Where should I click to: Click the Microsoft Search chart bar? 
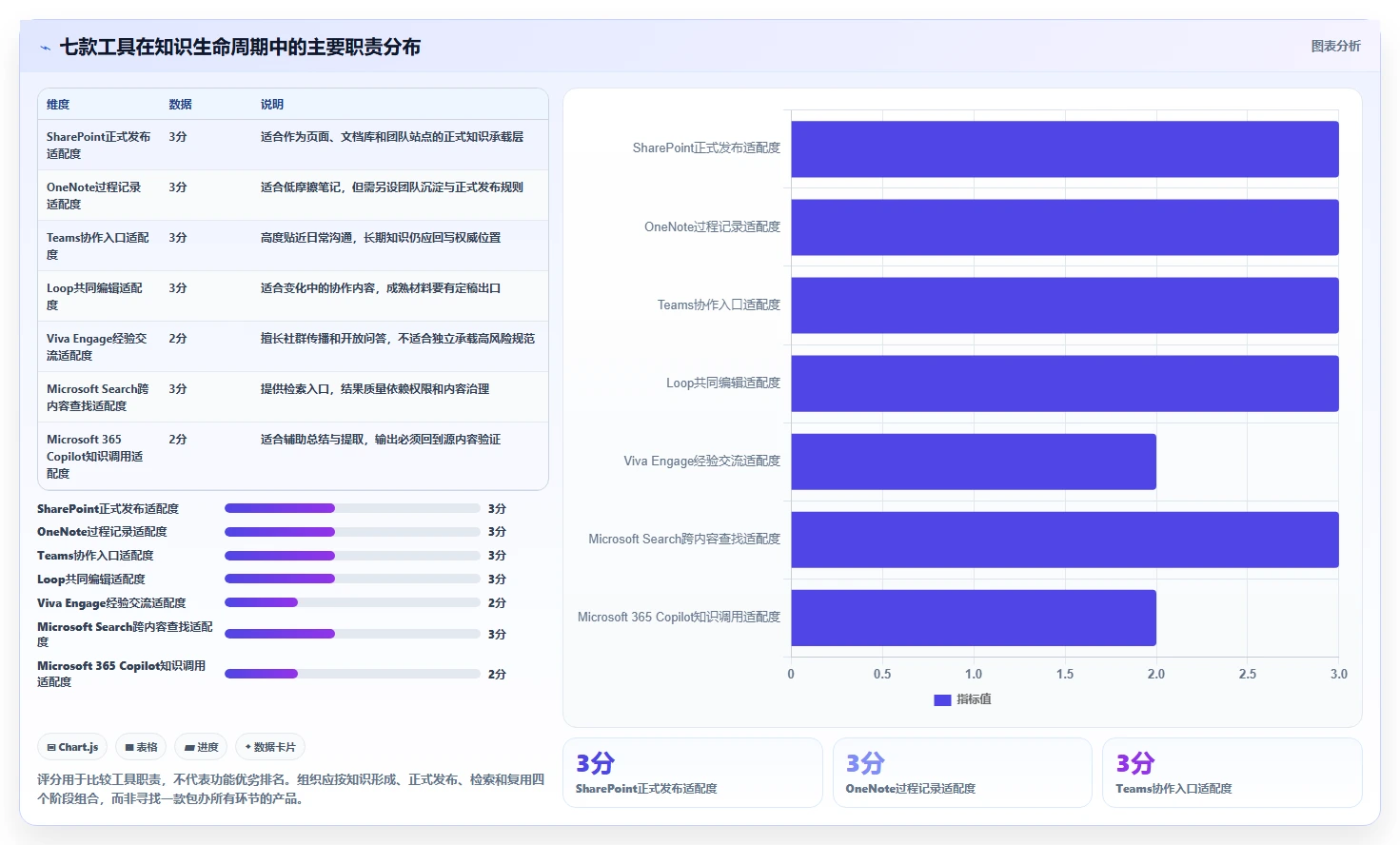[1065, 540]
